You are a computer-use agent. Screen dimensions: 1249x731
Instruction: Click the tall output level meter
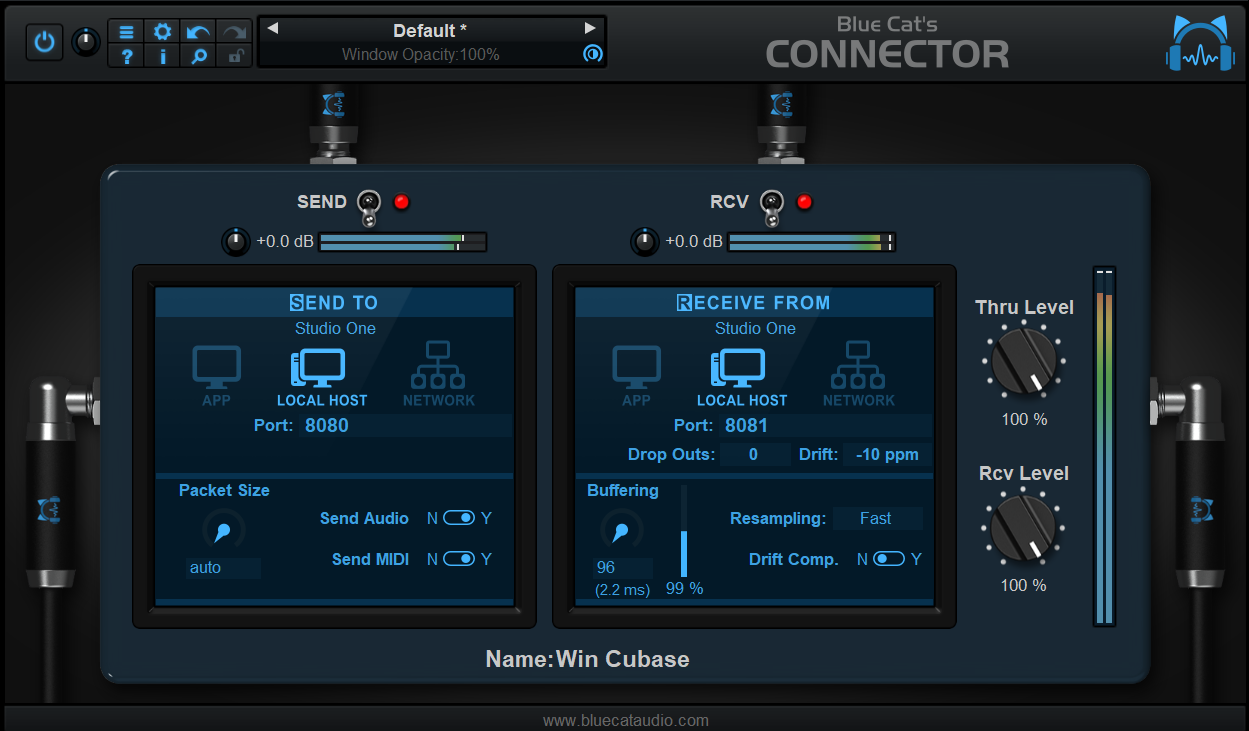coord(1104,446)
